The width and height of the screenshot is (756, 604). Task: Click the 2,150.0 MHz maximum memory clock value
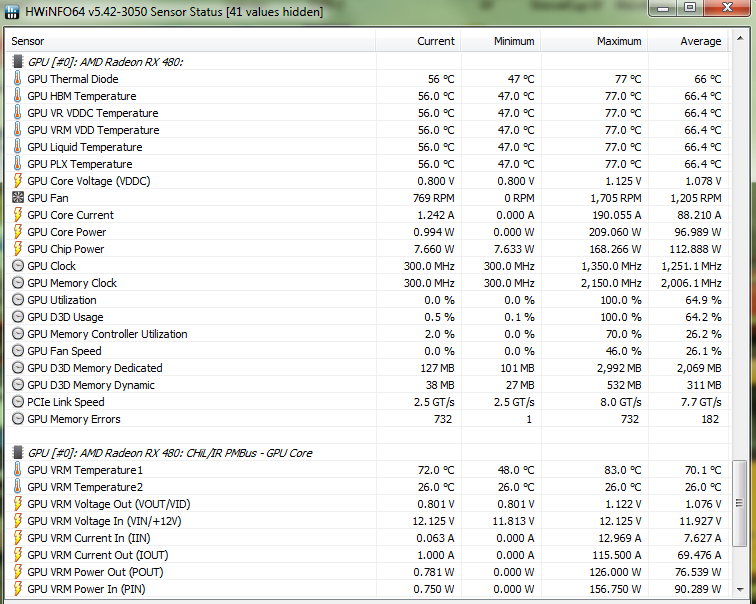pos(611,283)
